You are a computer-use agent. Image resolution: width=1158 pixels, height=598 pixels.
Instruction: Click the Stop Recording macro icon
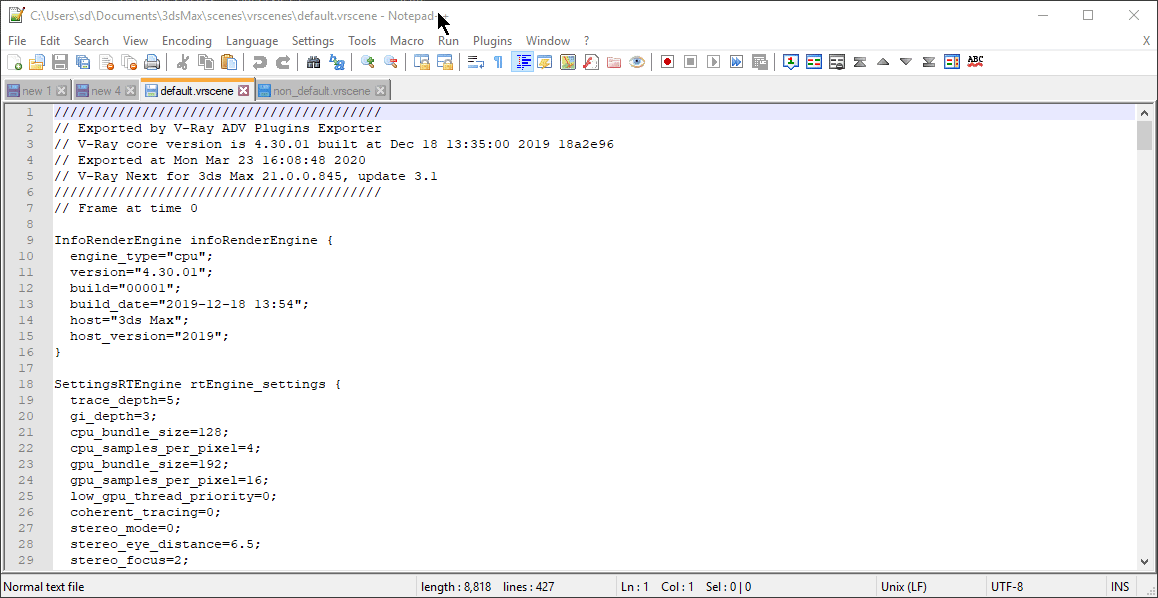click(691, 62)
